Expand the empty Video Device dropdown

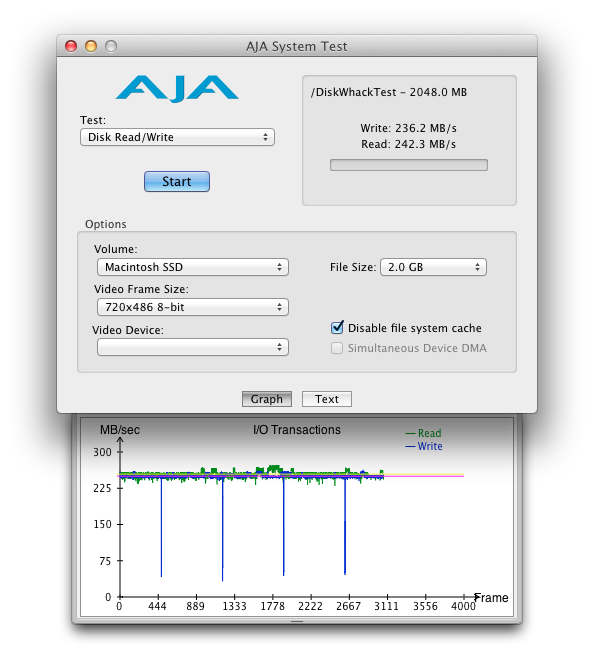(193, 347)
